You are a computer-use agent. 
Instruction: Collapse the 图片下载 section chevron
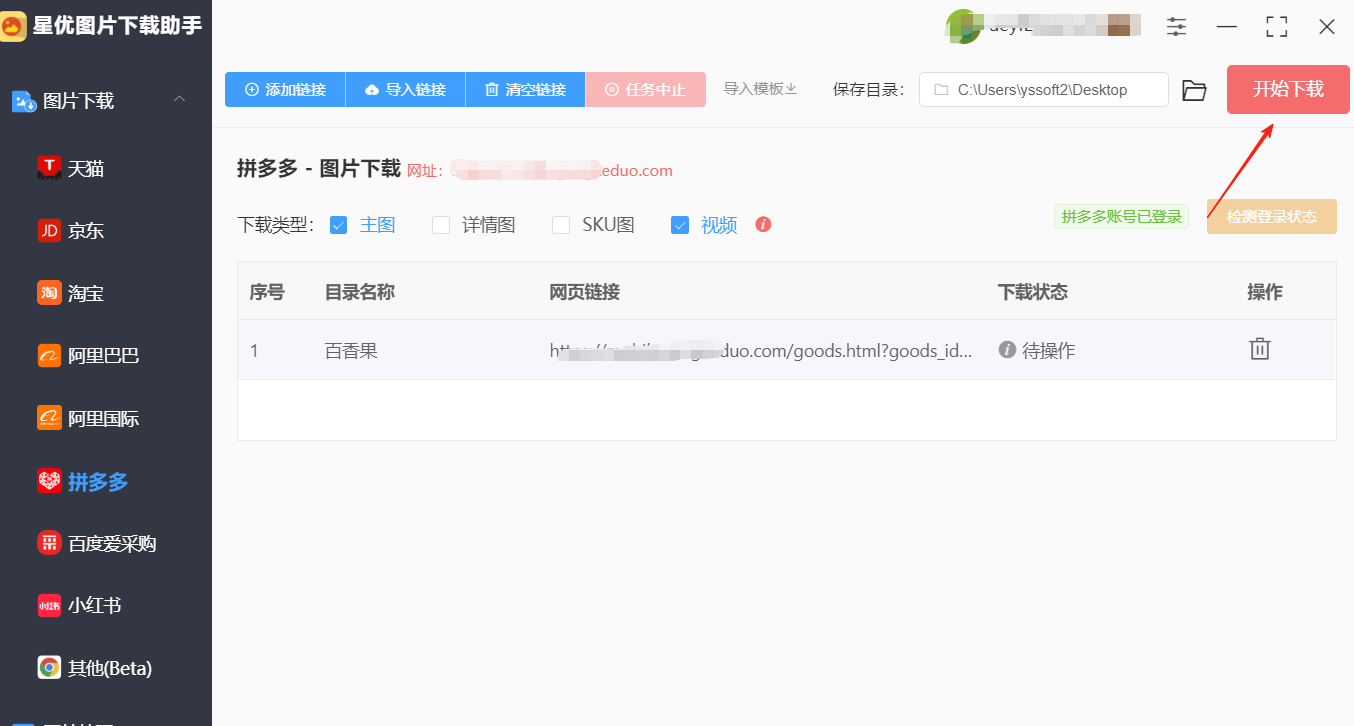pos(179,99)
